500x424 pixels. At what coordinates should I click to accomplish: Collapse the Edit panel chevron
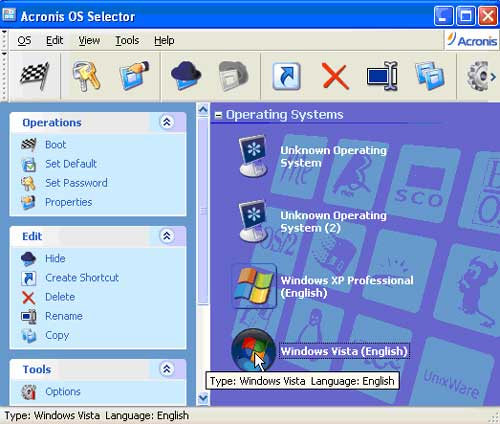pyautogui.click(x=167, y=236)
